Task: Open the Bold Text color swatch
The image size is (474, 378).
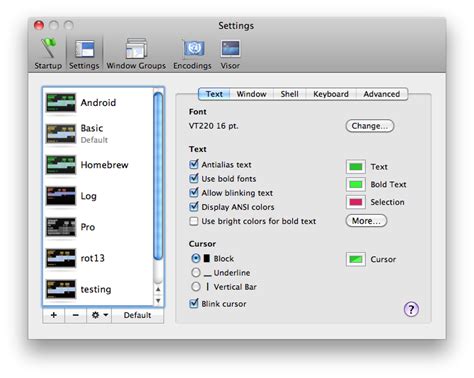Action: tap(356, 184)
